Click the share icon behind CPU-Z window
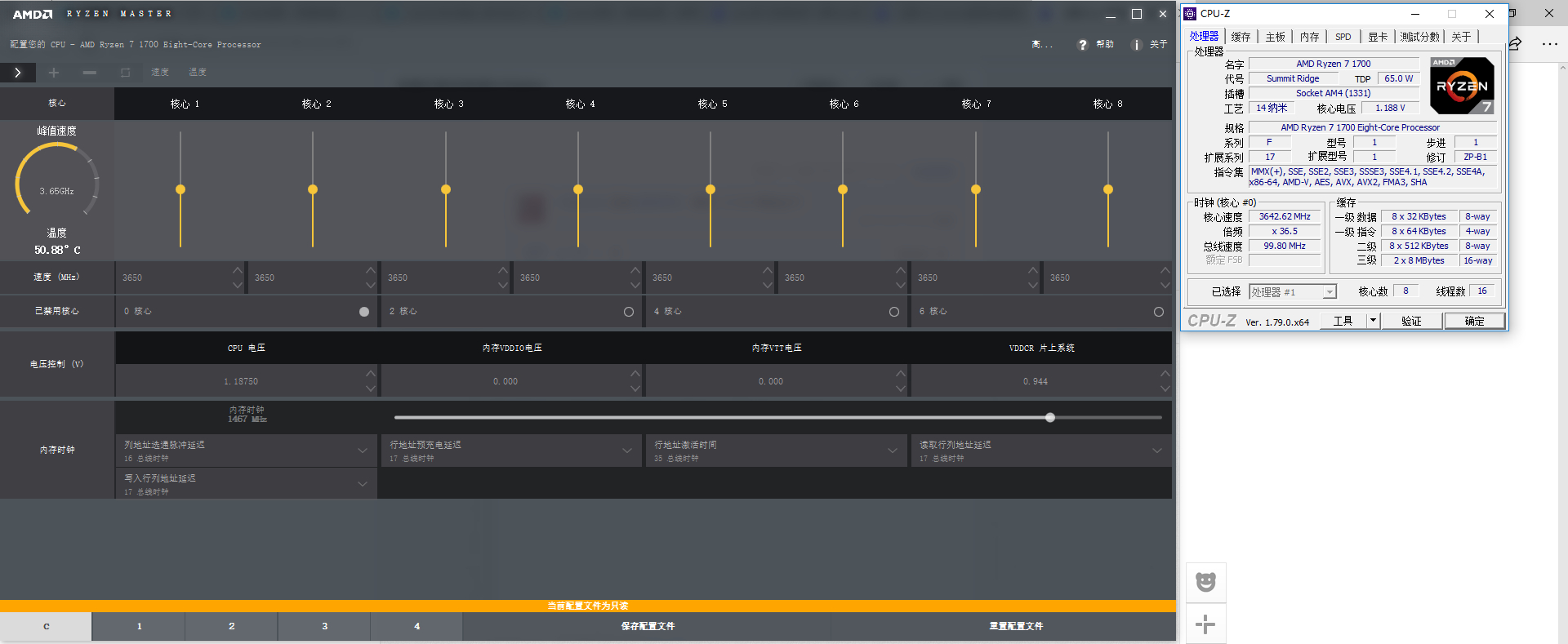 coord(1515,43)
